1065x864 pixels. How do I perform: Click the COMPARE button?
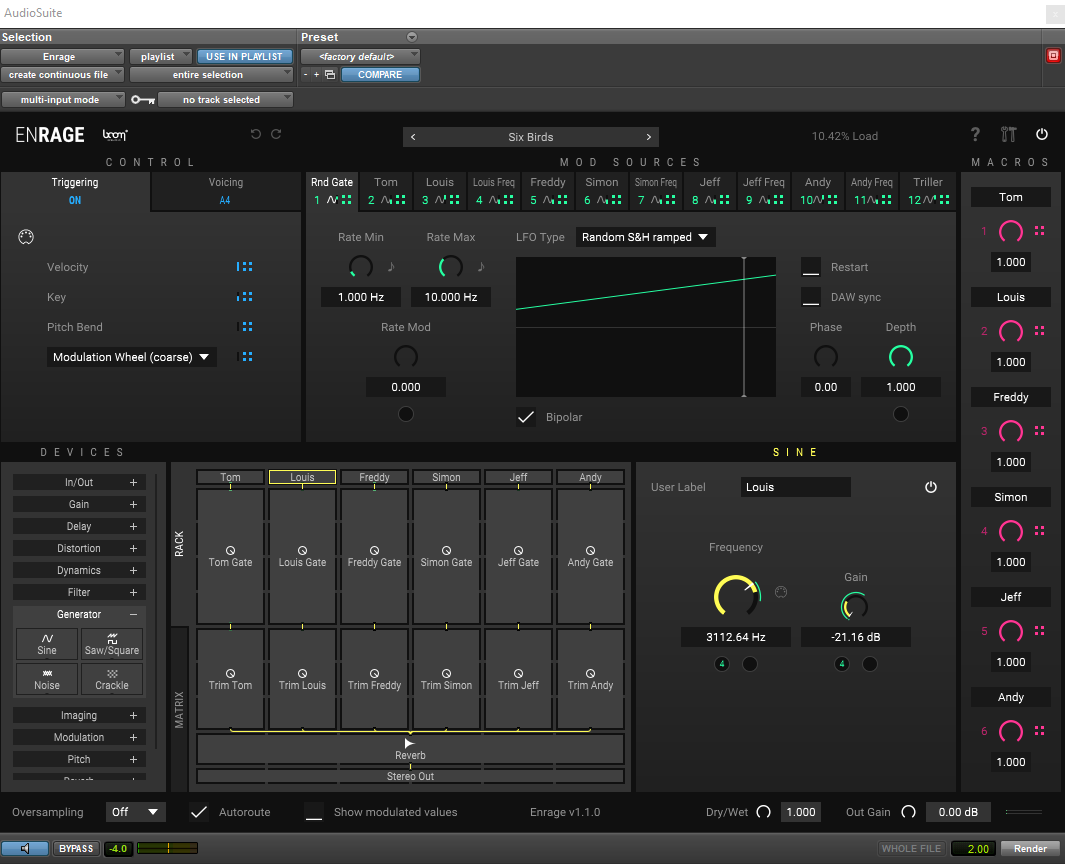click(x=380, y=75)
